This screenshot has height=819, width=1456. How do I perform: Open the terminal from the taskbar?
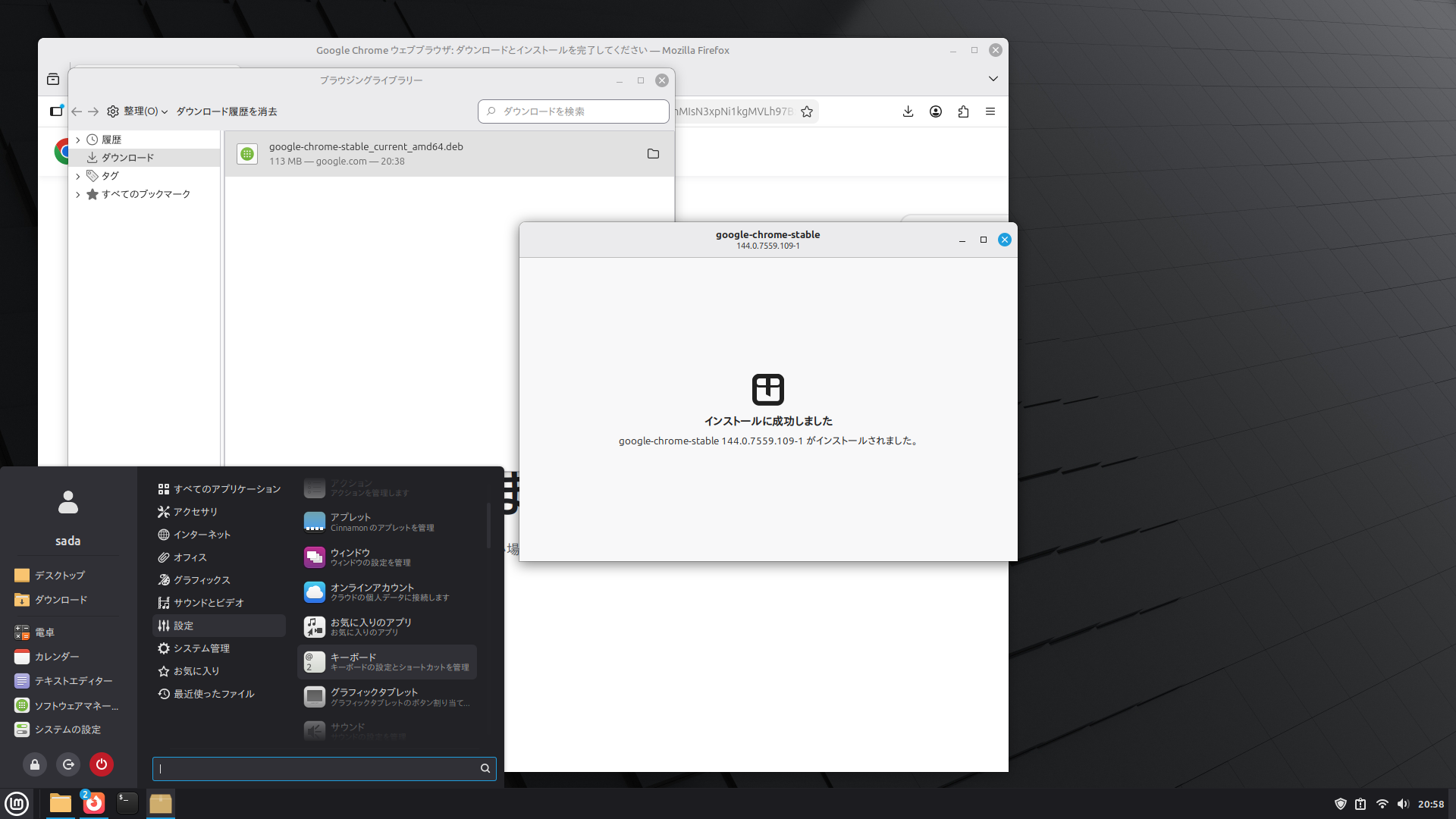tap(127, 803)
